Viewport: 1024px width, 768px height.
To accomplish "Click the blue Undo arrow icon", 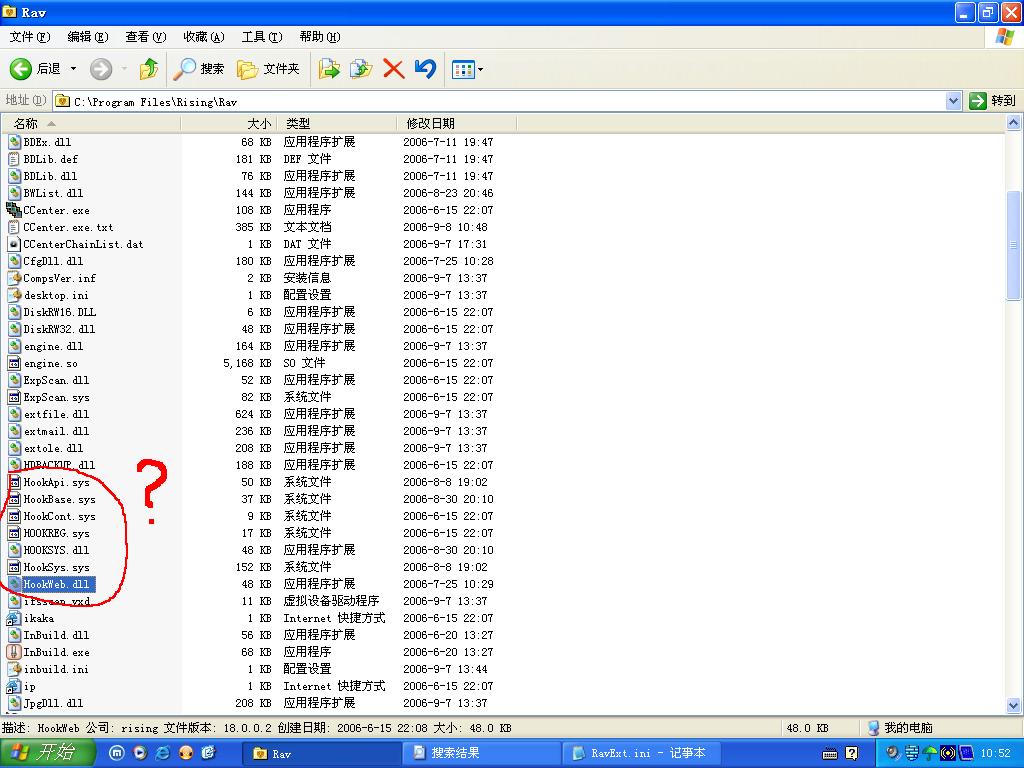I will (425, 69).
